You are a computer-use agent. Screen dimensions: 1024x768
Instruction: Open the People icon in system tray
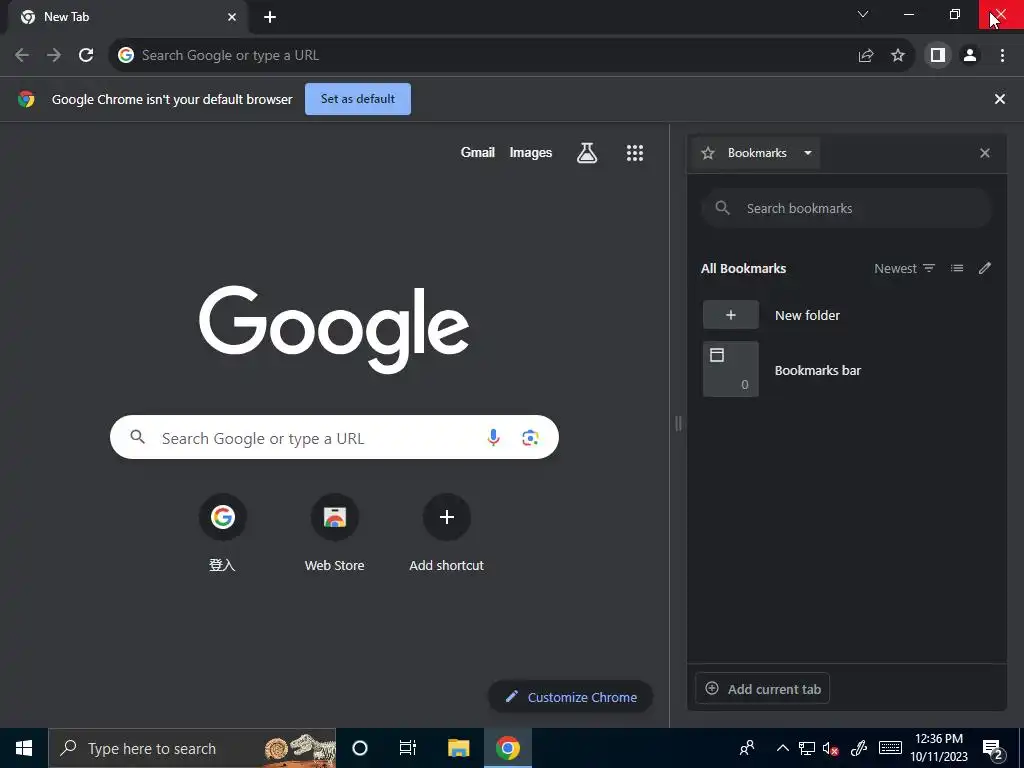tap(746, 748)
